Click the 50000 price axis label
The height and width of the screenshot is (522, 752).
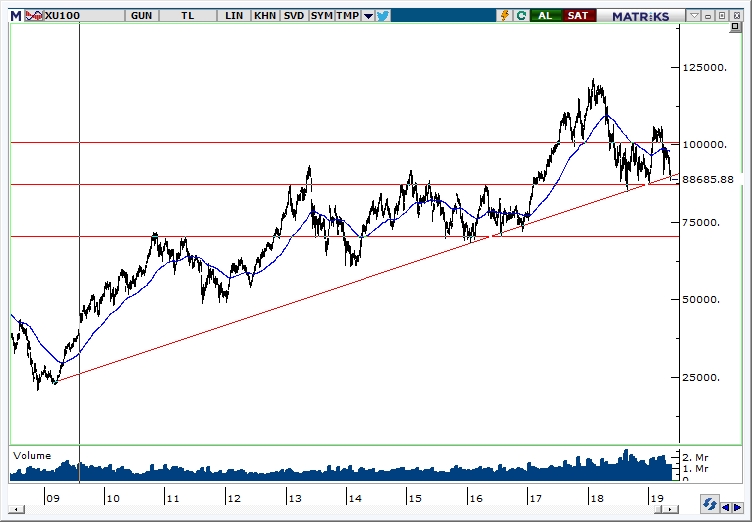point(700,299)
